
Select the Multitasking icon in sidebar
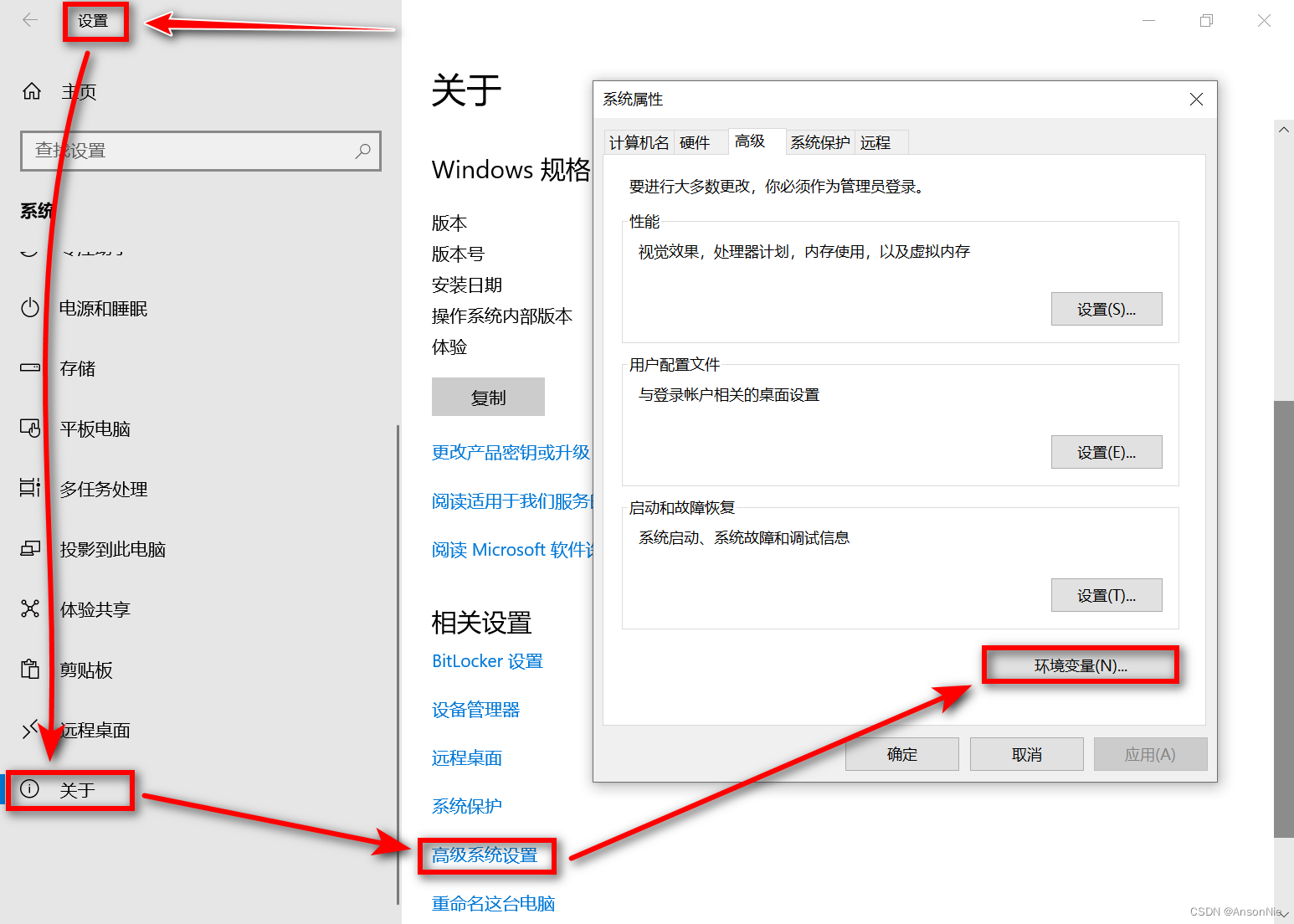point(30,488)
